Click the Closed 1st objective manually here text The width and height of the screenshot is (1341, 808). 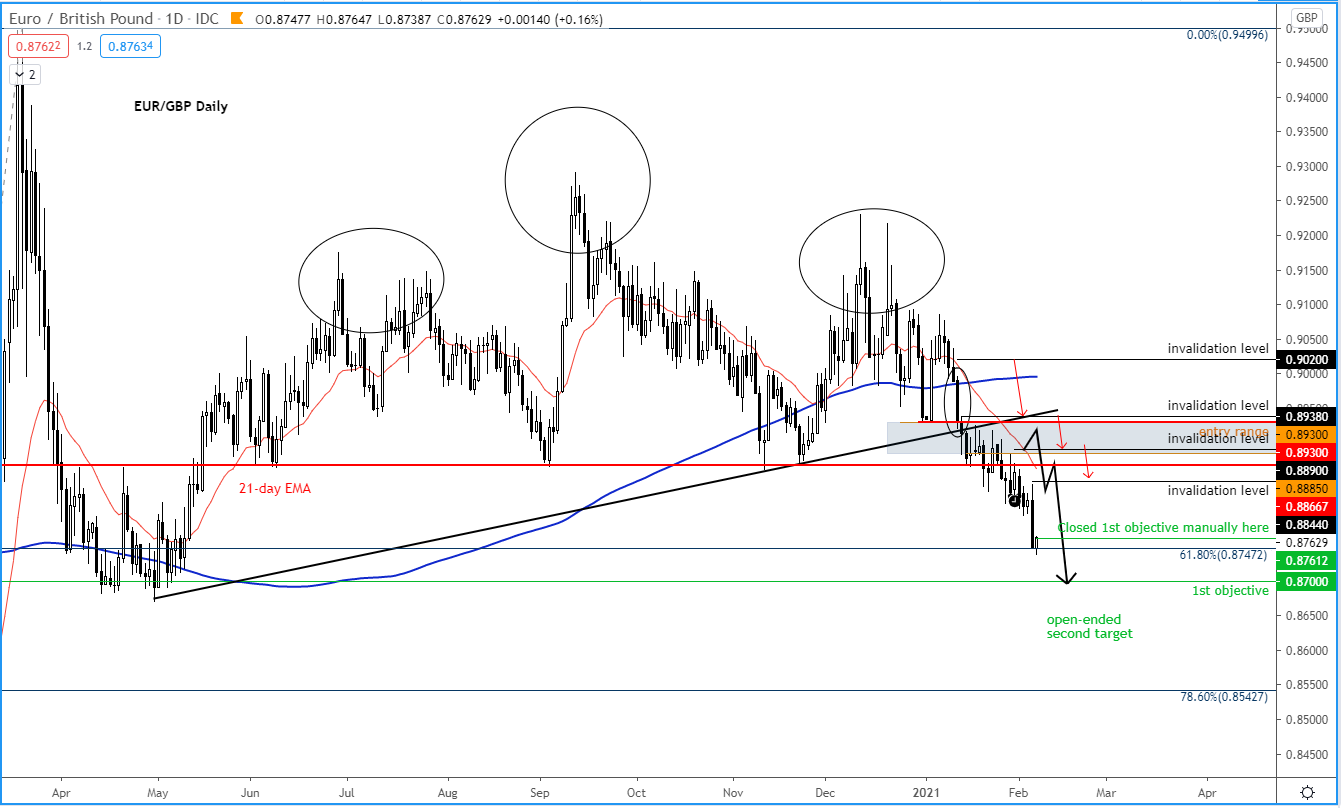coord(1163,527)
